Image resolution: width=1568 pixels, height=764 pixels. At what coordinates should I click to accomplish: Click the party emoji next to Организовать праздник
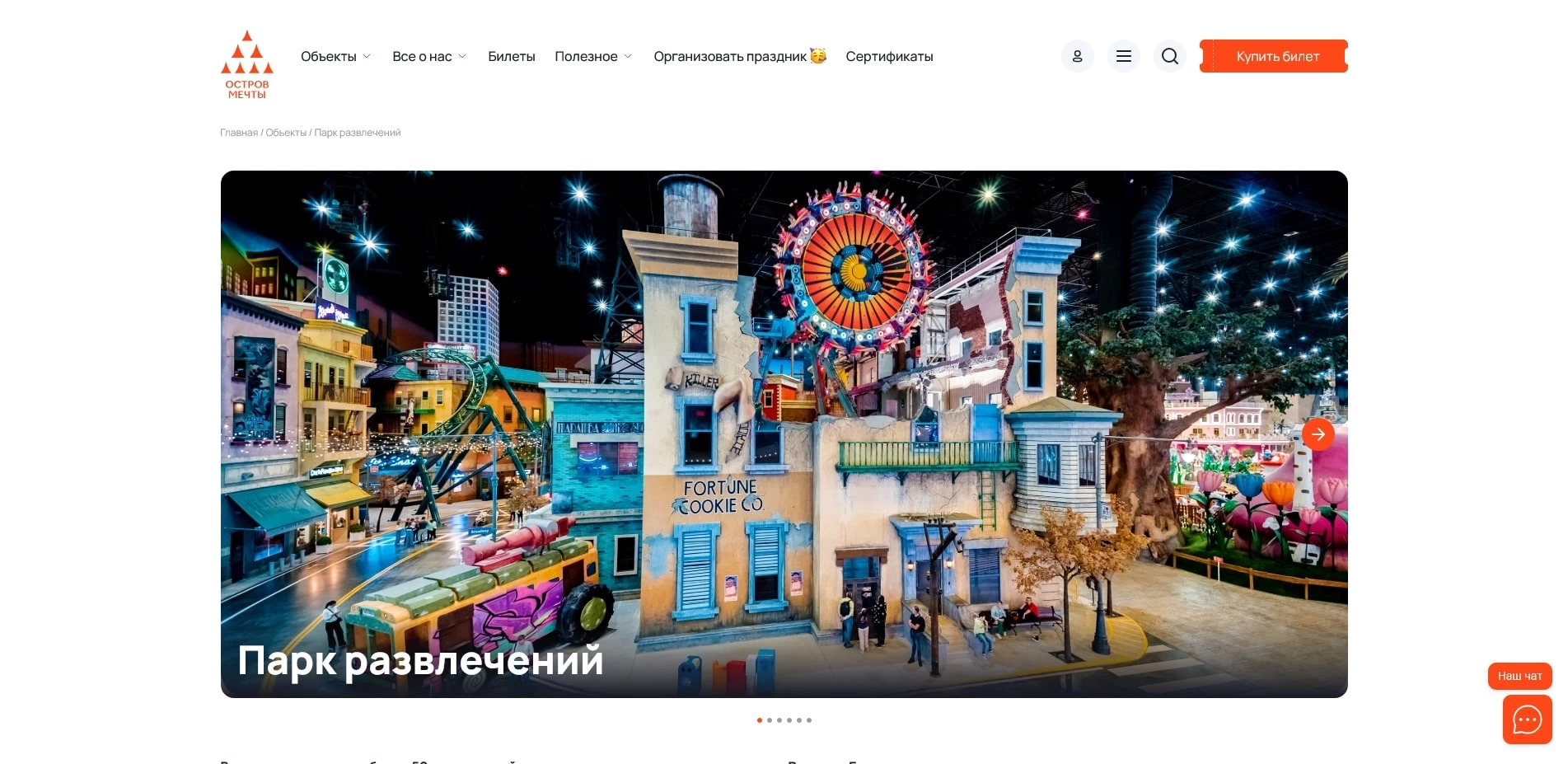[x=817, y=56]
